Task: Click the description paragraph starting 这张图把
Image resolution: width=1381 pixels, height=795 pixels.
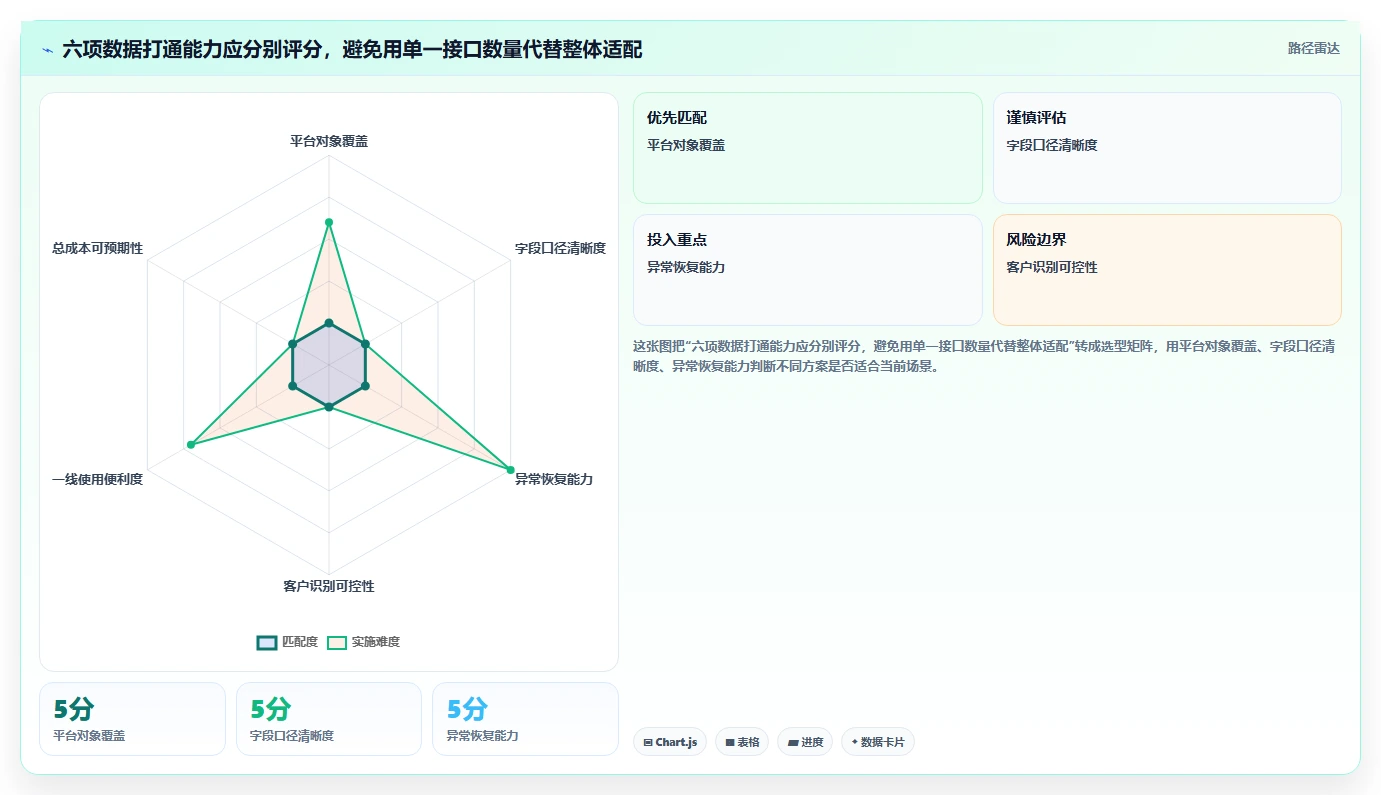Action: click(985, 356)
